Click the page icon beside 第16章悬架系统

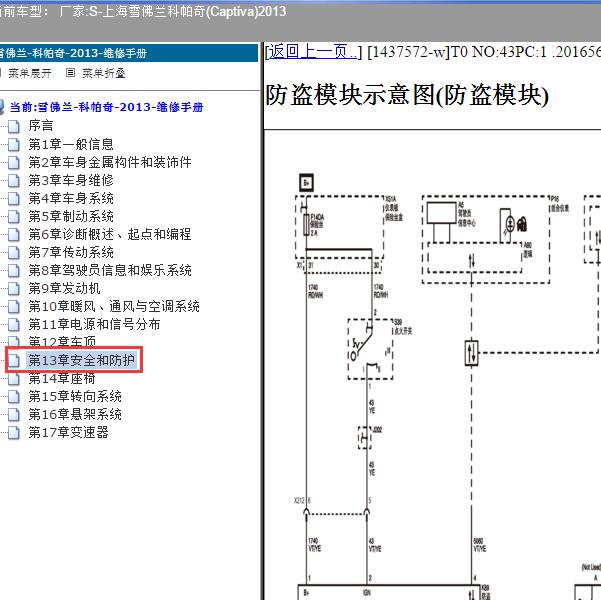pos(14,415)
